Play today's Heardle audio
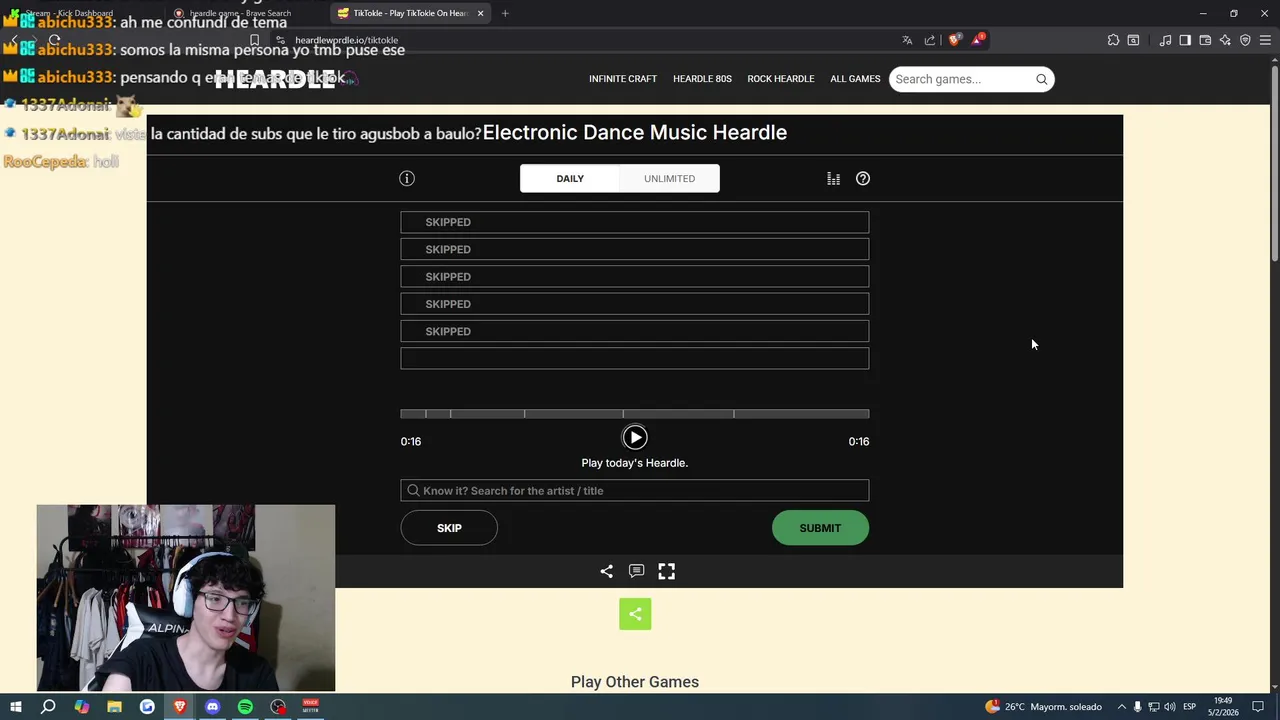1280x720 pixels. pos(635,437)
